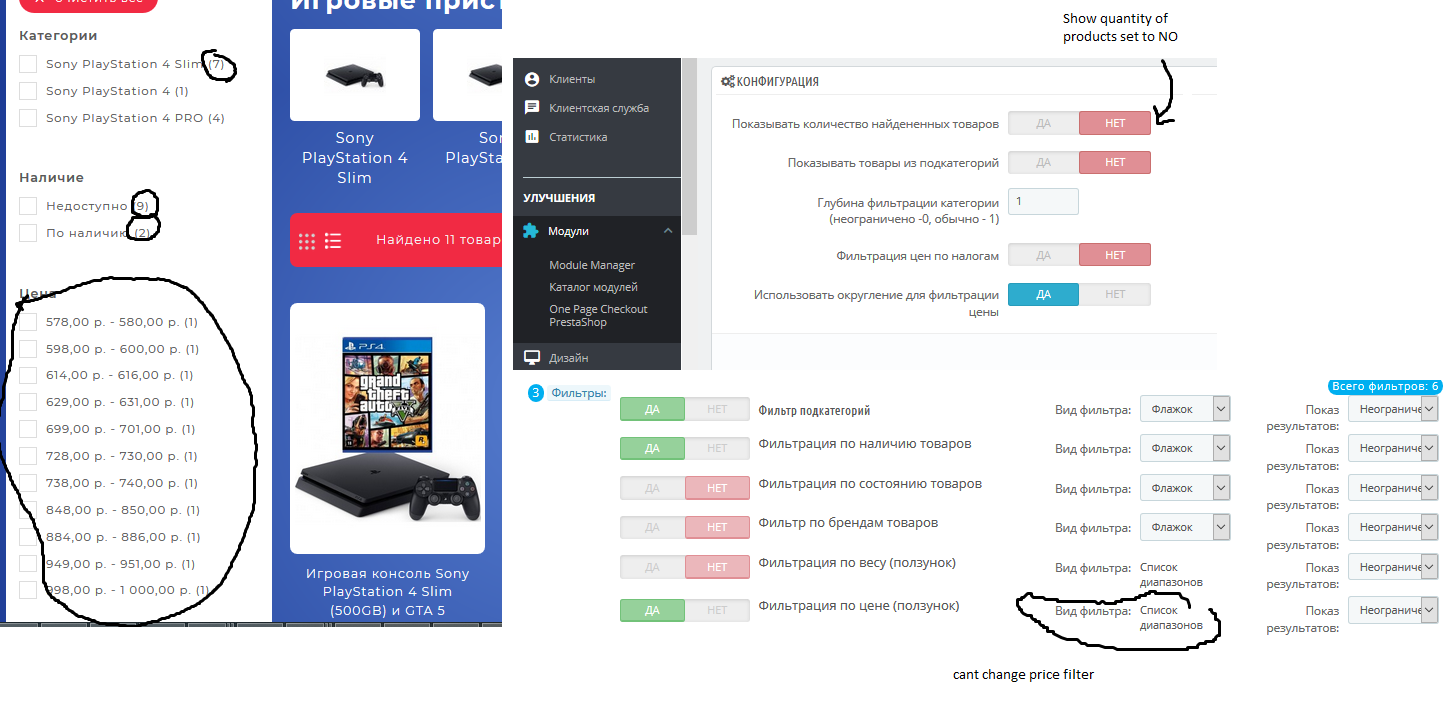
Task: Click the Дизайн monitor icon
Action: pos(532,358)
